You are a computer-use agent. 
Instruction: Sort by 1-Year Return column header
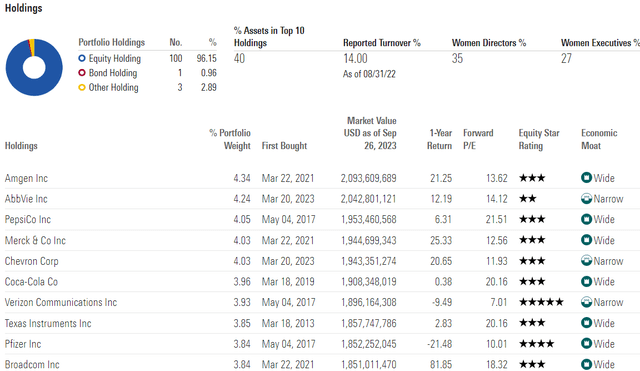(x=440, y=139)
